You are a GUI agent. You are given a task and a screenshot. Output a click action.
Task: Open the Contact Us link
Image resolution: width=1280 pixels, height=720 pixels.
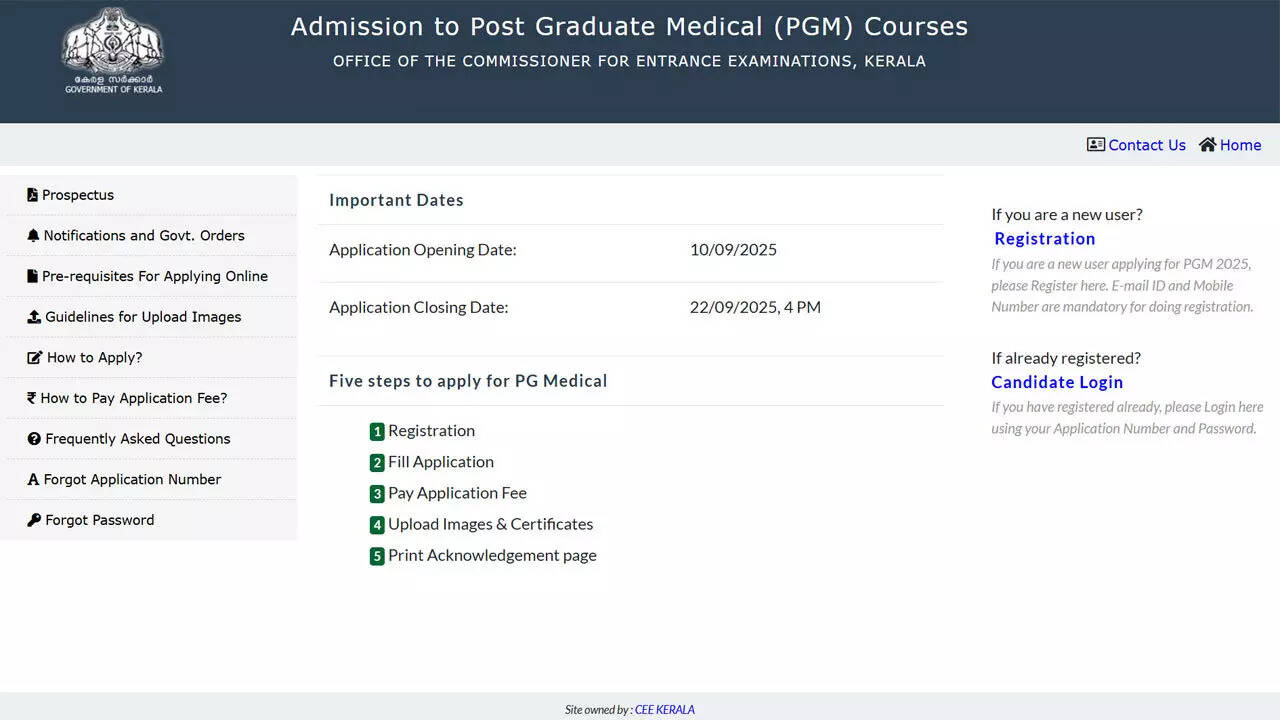[x=1147, y=145]
